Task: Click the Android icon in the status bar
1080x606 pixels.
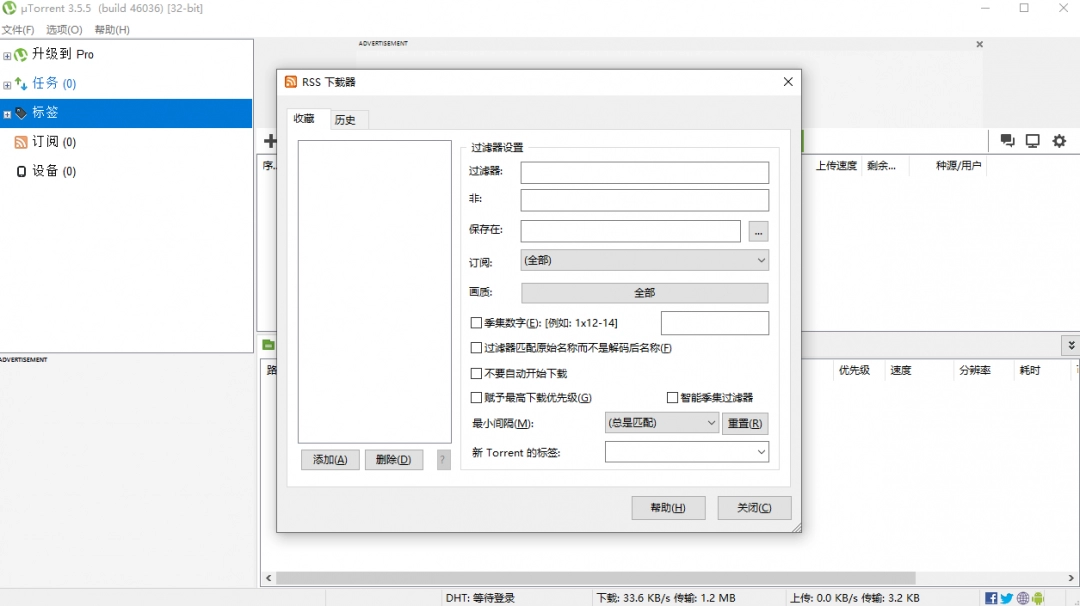Action: (x=1038, y=597)
